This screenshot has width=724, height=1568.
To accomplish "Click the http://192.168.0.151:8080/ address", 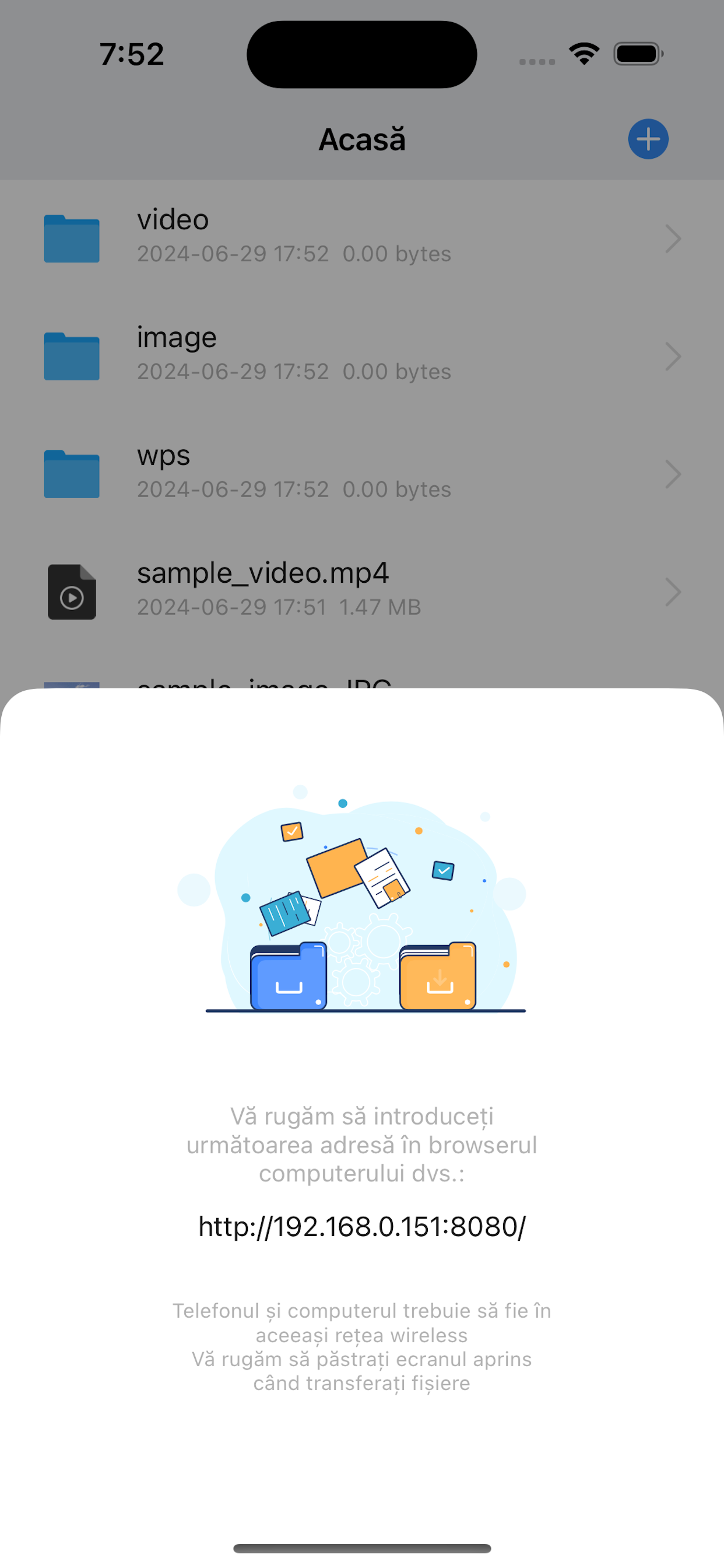I will [x=362, y=1226].
